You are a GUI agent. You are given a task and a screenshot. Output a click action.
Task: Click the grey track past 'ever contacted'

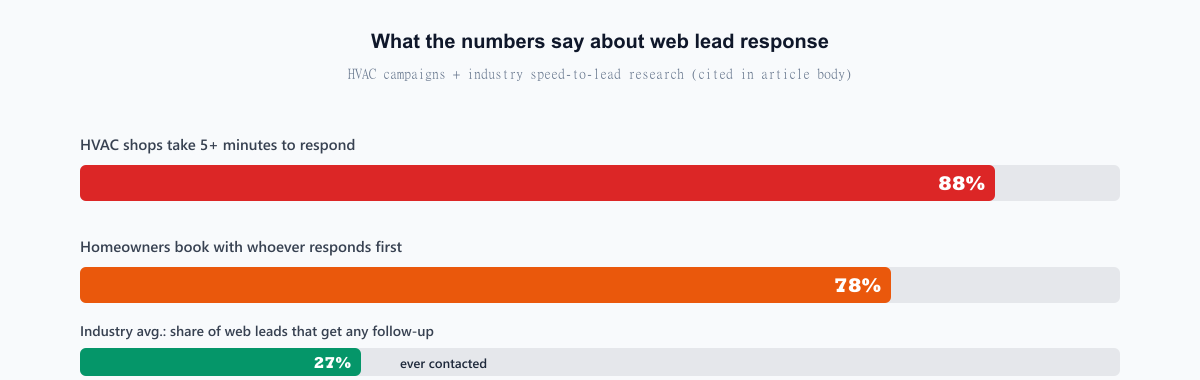805,362
